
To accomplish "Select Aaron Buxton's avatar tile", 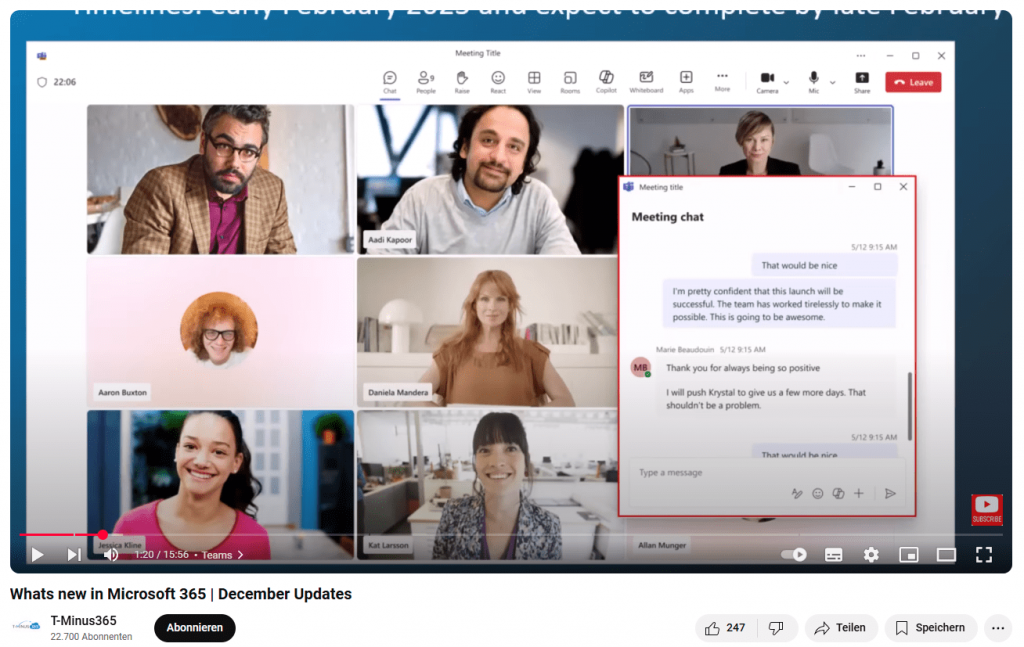I will click(x=221, y=332).
